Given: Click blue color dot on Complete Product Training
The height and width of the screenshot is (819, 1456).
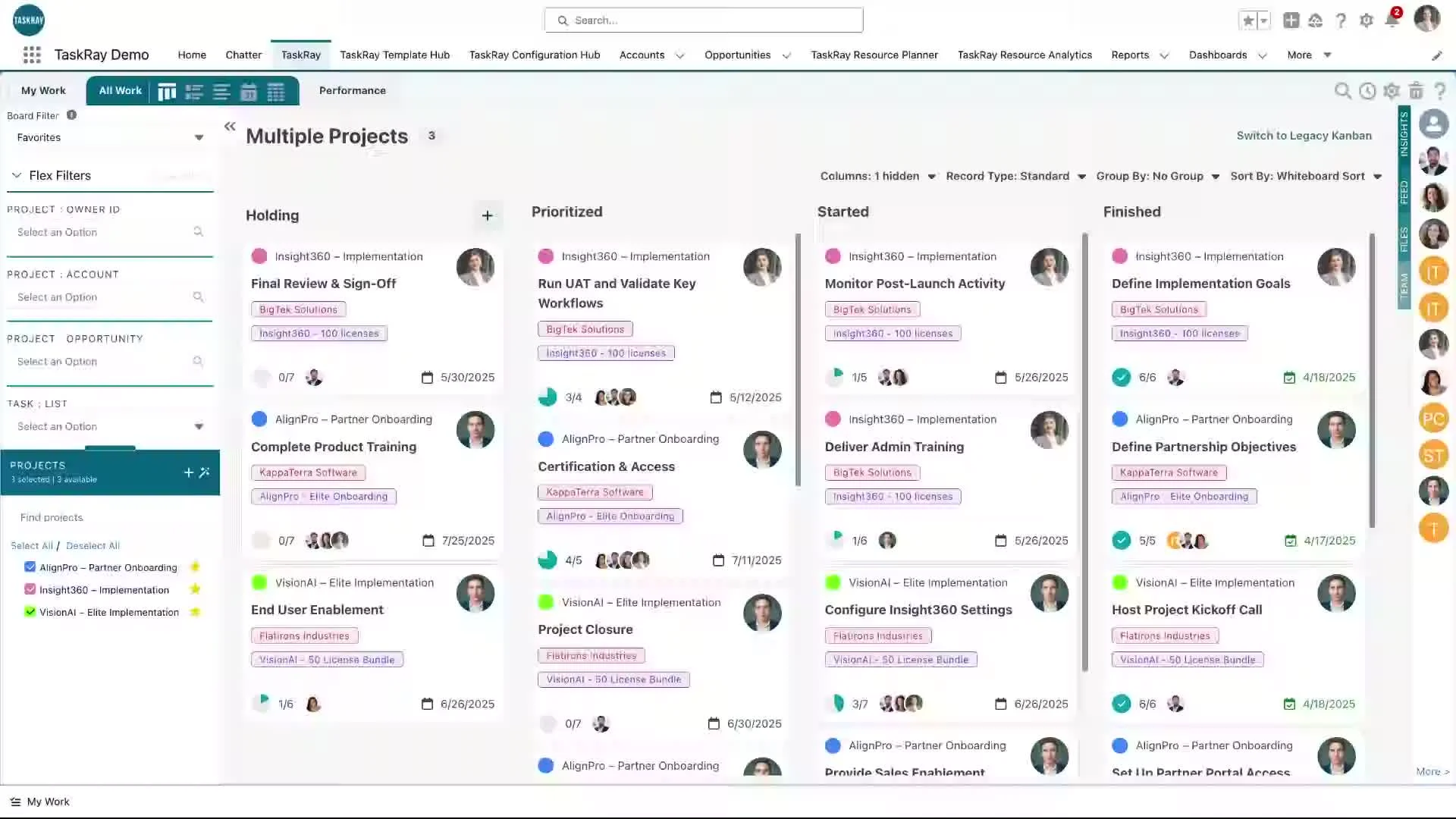Looking at the screenshot, I should (259, 419).
